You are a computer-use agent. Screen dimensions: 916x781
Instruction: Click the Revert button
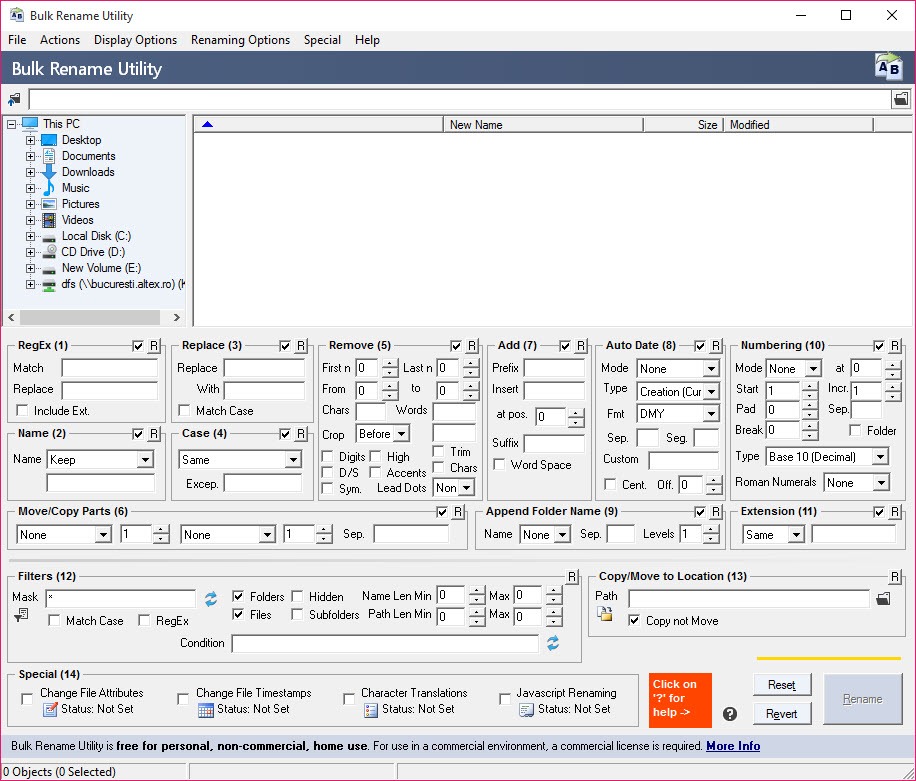click(782, 713)
